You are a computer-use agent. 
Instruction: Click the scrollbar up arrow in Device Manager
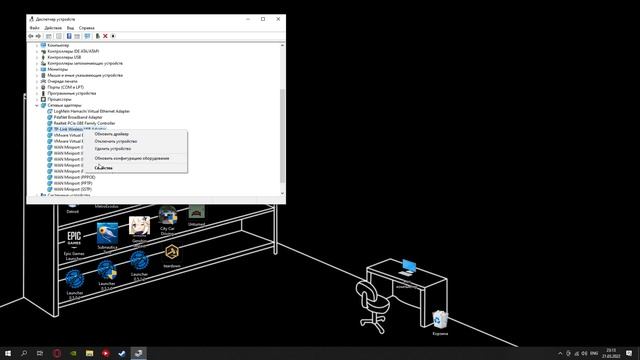click(282, 45)
